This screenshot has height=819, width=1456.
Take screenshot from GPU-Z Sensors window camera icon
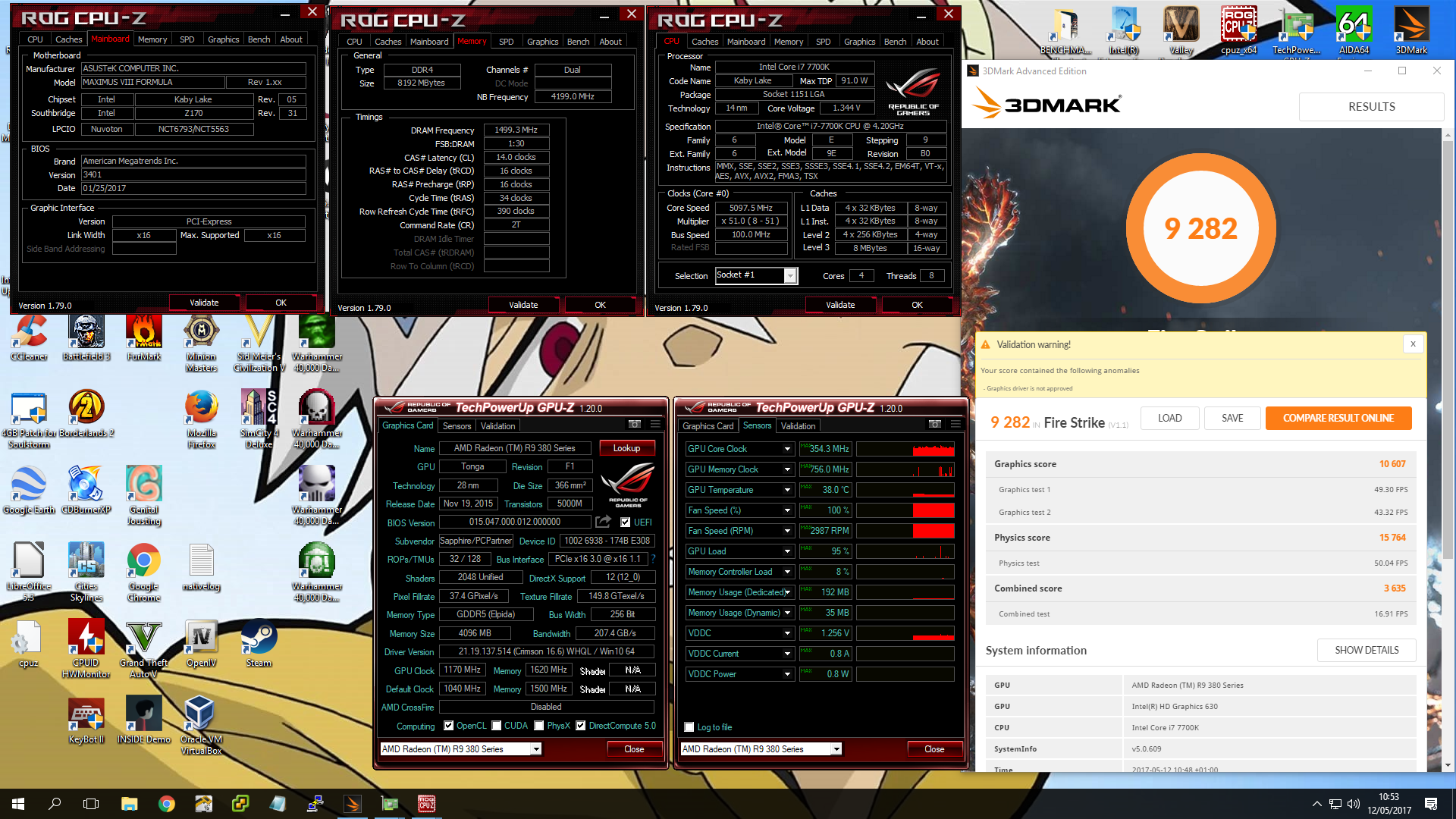935,424
